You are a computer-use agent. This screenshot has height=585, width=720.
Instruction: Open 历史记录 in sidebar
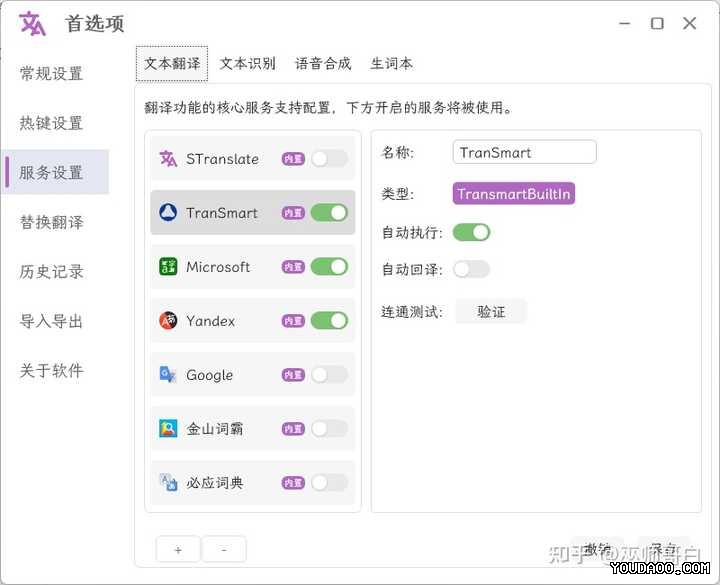(51, 272)
